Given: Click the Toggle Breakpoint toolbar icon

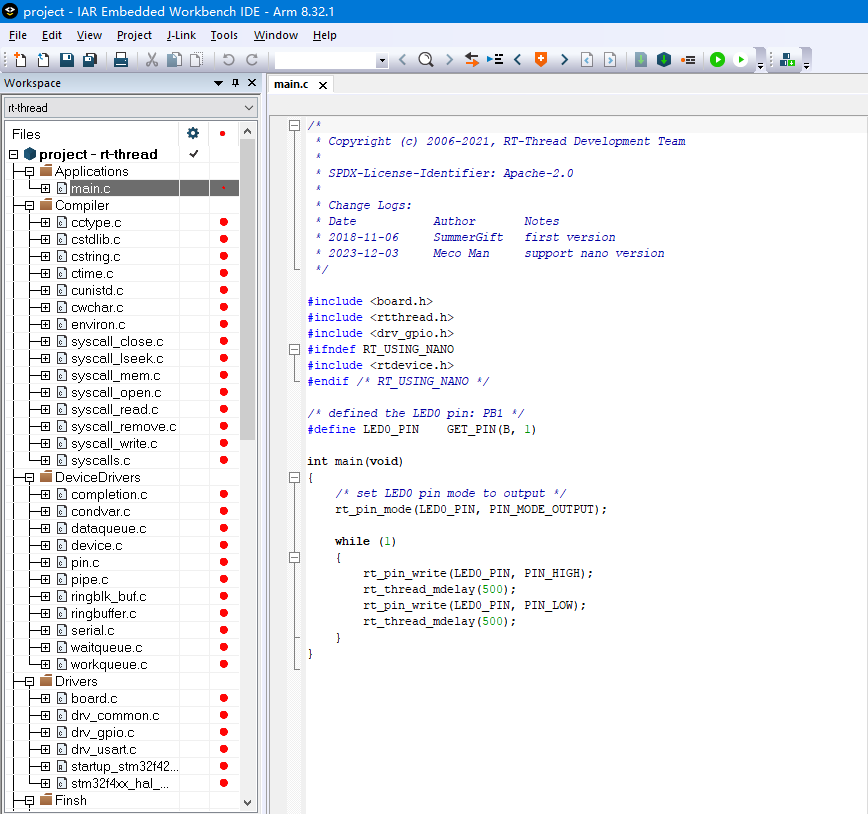Looking at the screenshot, I should coord(688,60).
